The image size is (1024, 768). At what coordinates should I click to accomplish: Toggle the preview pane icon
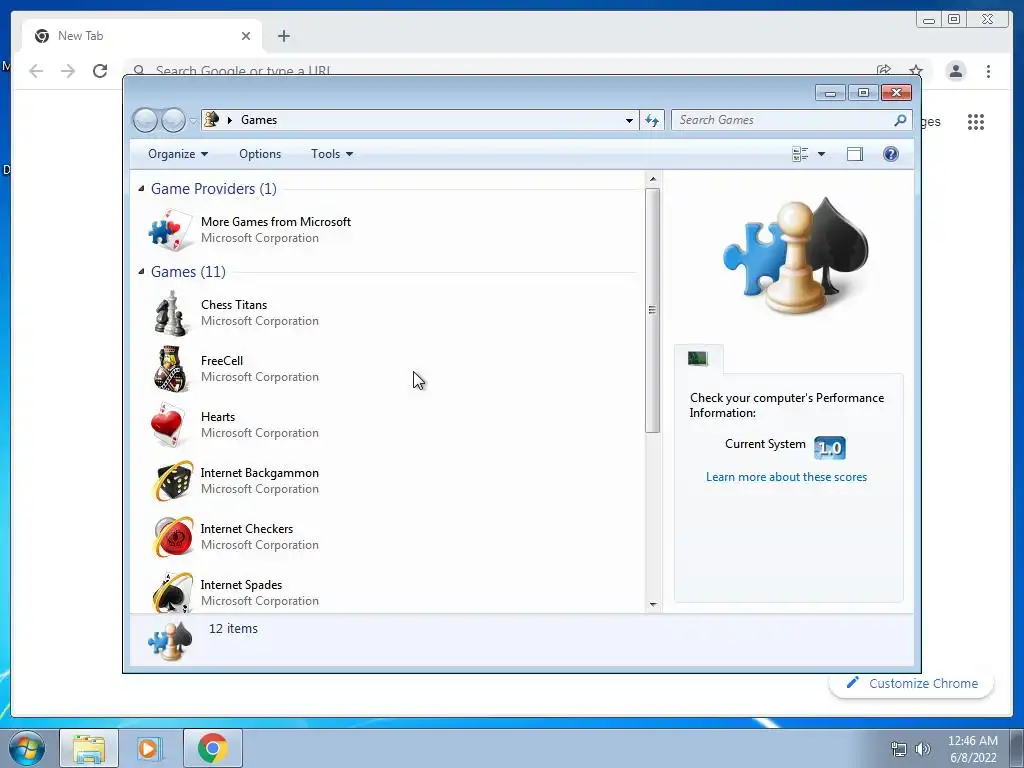click(854, 154)
